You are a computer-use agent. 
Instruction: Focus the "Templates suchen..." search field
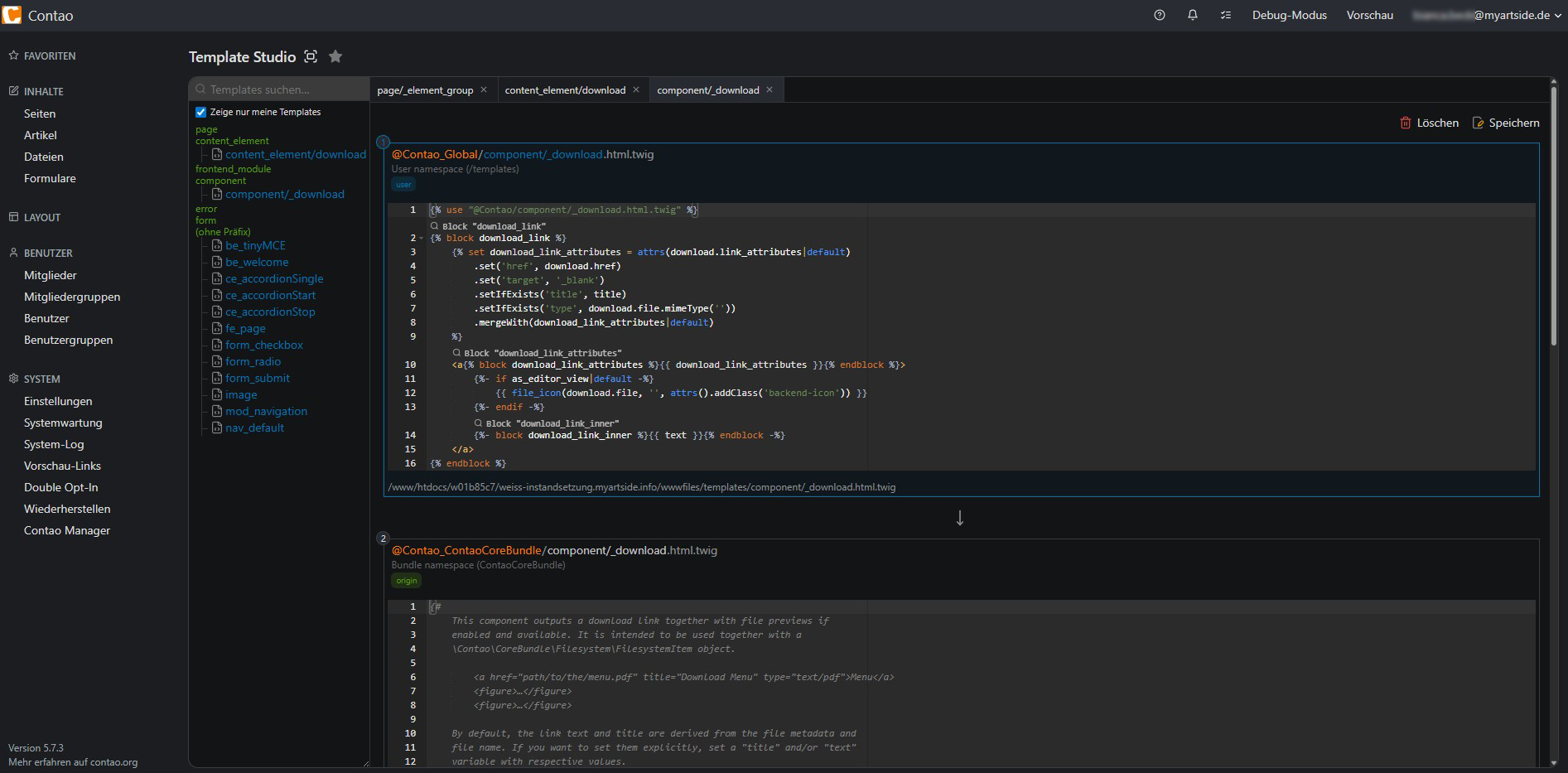pos(279,89)
